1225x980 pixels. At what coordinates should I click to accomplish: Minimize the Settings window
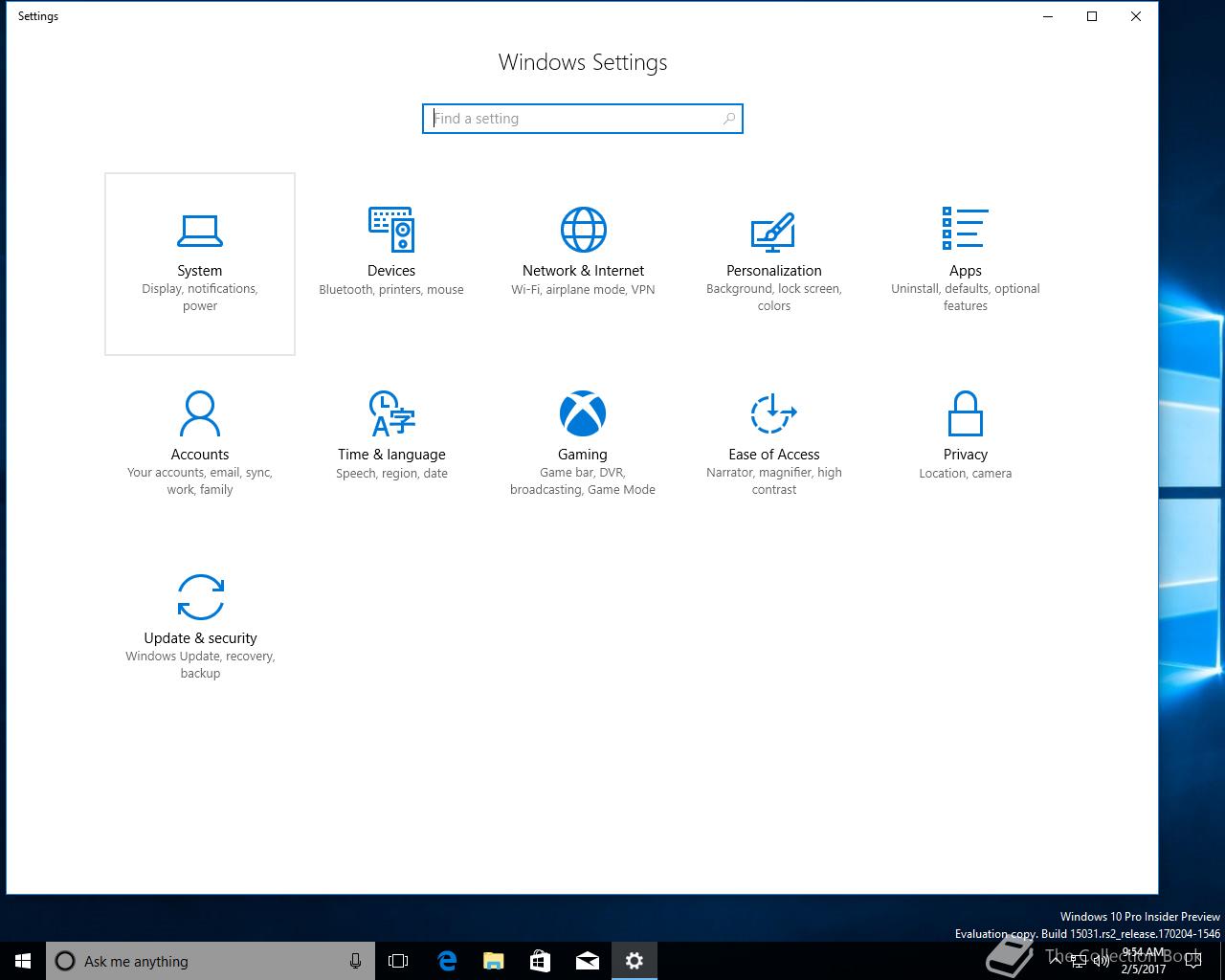pyautogui.click(x=1048, y=16)
